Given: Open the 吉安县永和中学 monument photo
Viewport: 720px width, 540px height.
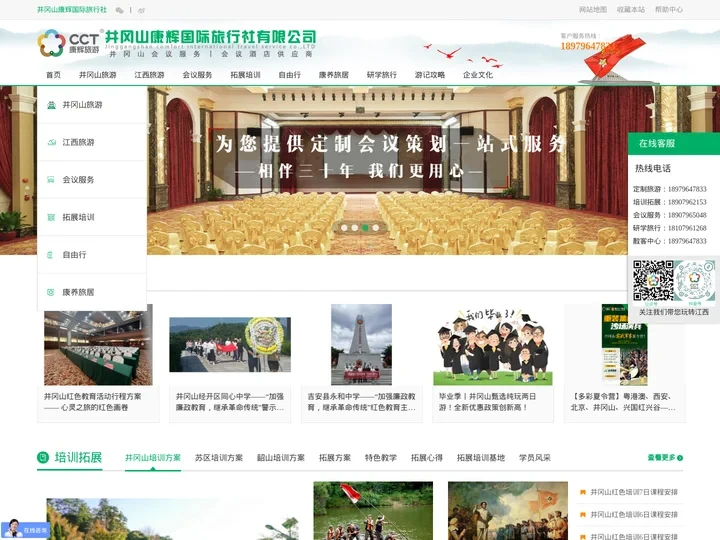Looking at the screenshot, I should [x=361, y=344].
